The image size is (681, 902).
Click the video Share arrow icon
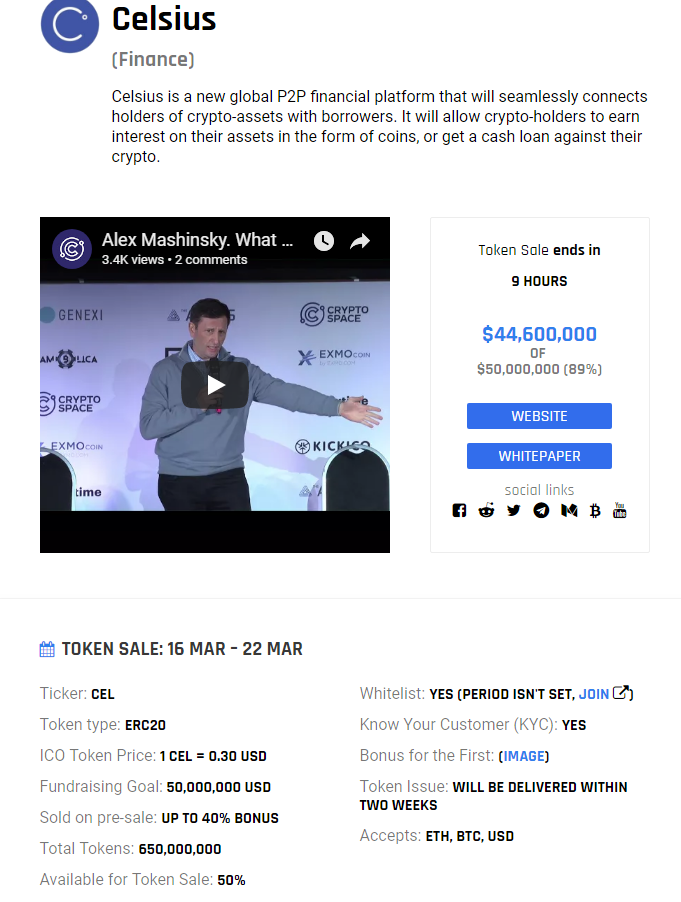pos(360,241)
